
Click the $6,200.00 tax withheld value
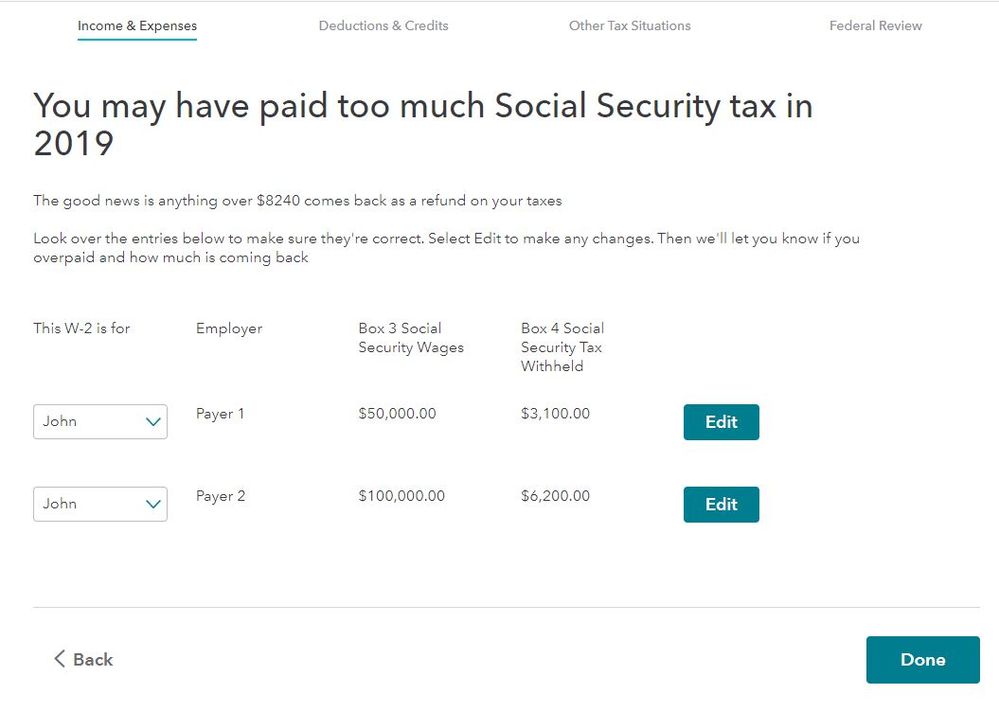[555, 496]
